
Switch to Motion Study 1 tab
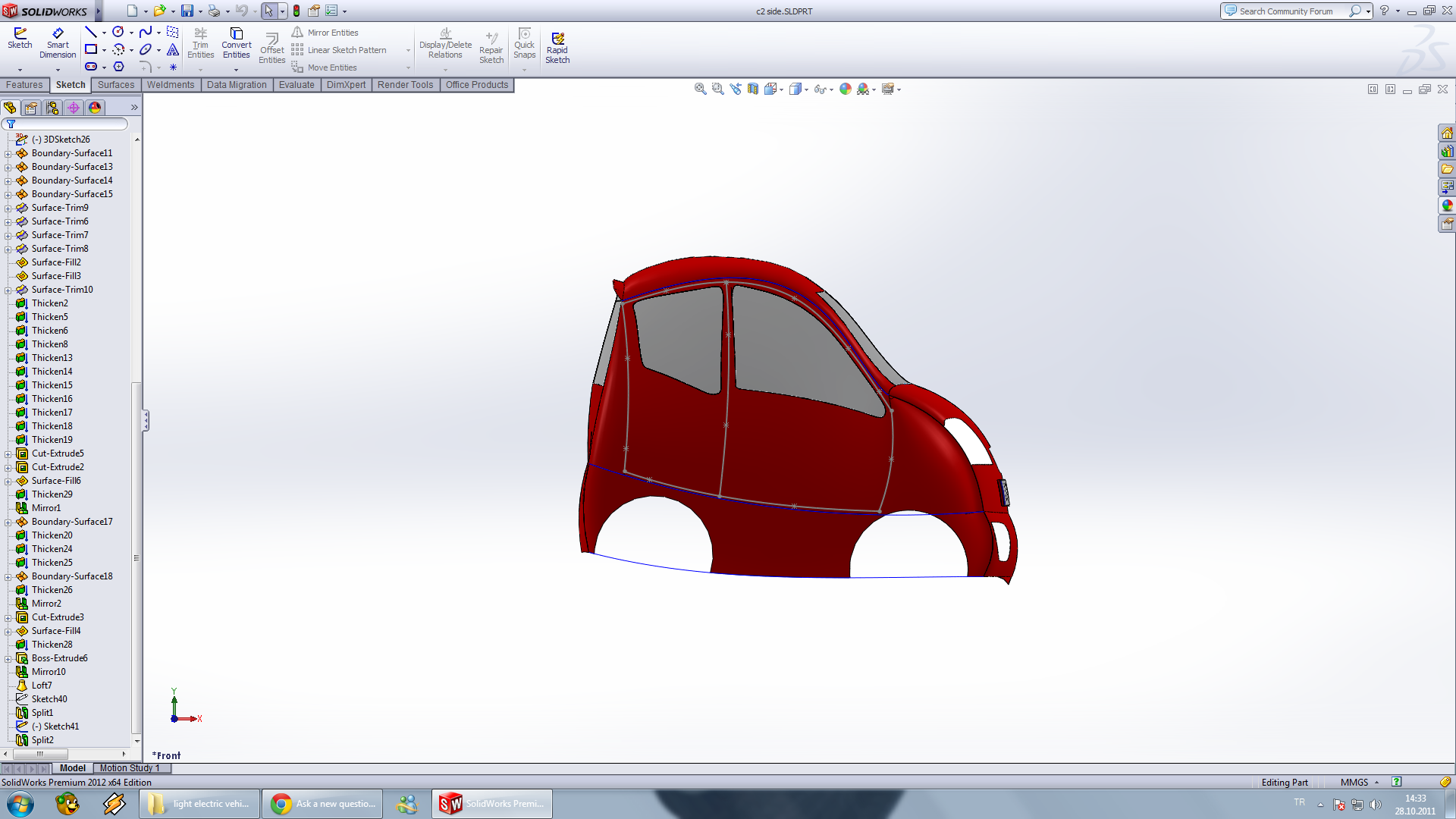pyautogui.click(x=129, y=768)
